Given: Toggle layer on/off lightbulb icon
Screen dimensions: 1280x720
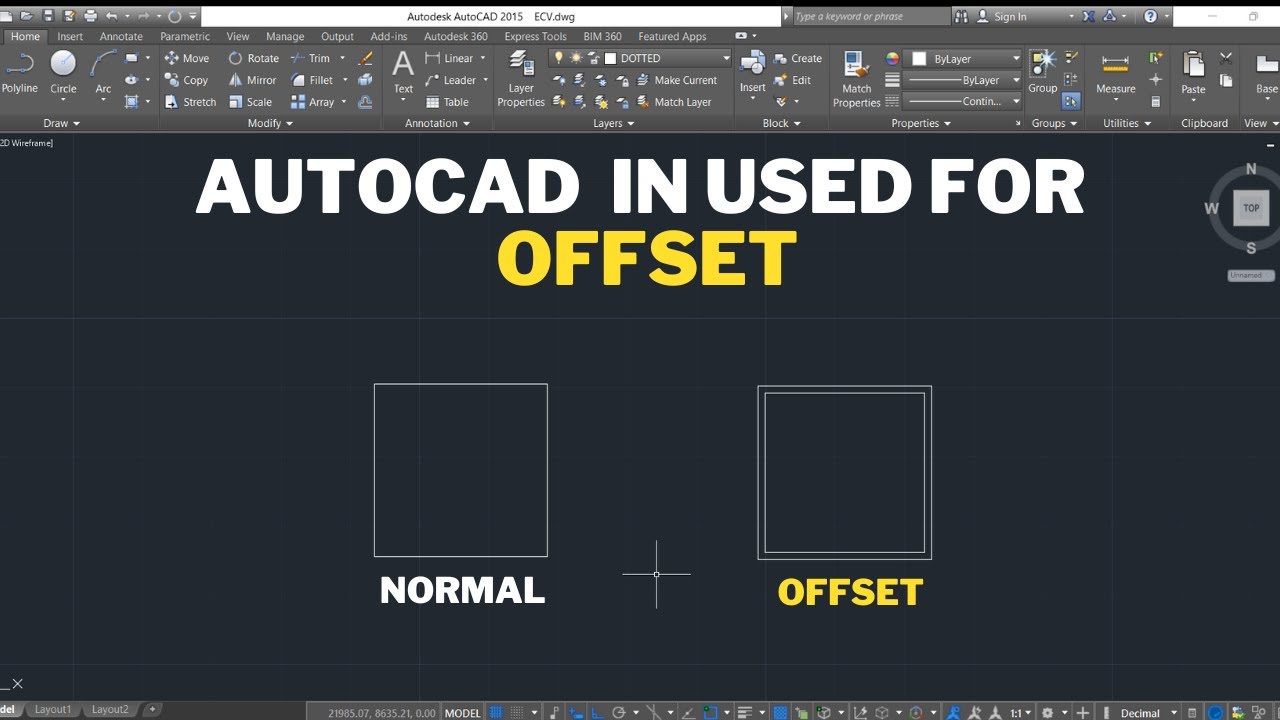Looking at the screenshot, I should [x=559, y=58].
